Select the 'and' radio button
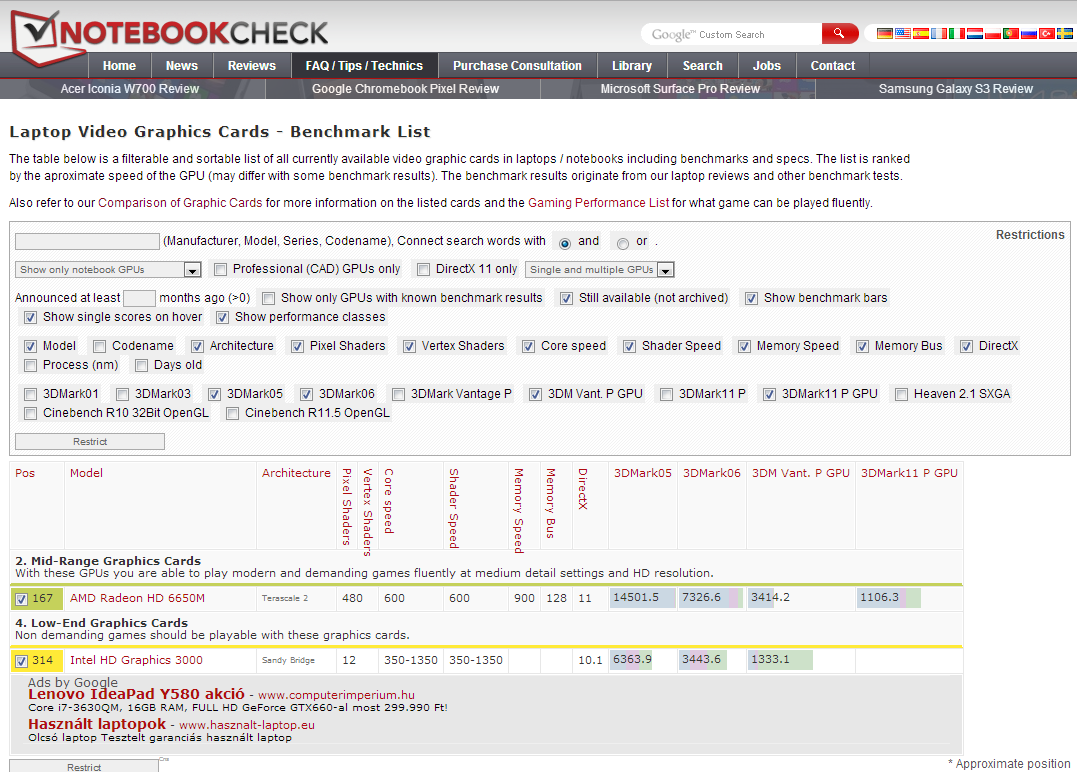 click(565, 244)
